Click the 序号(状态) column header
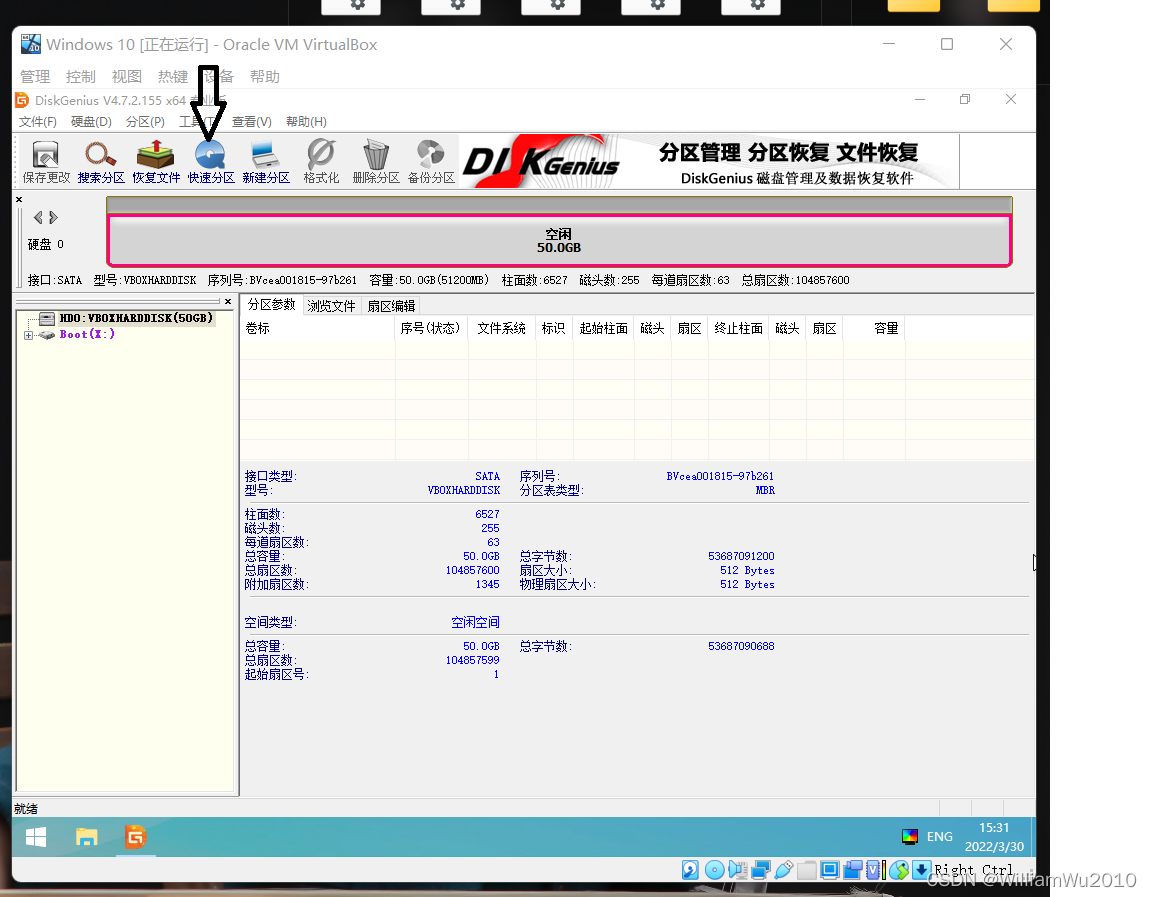1152x897 pixels. (431, 328)
